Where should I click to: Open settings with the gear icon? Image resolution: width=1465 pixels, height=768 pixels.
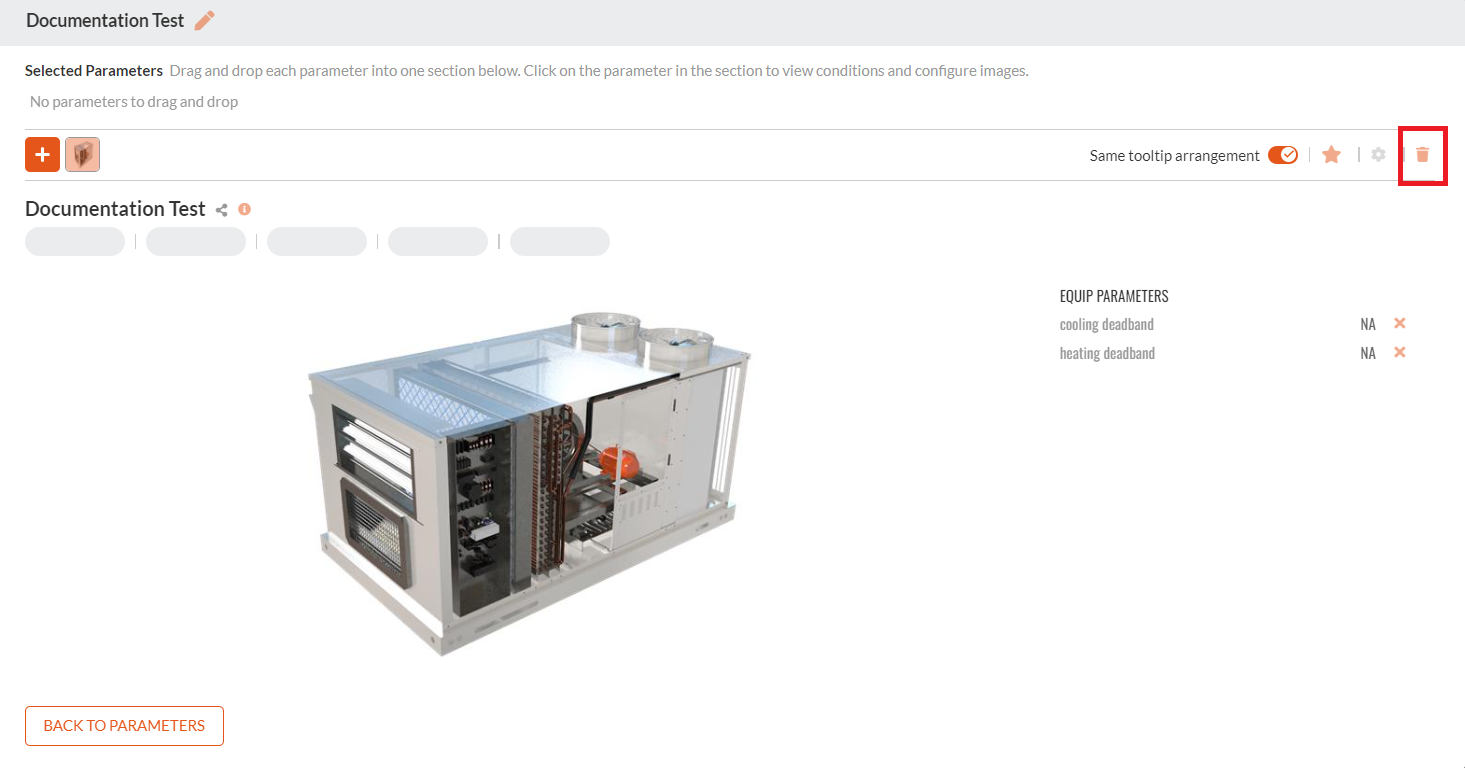[1378, 155]
